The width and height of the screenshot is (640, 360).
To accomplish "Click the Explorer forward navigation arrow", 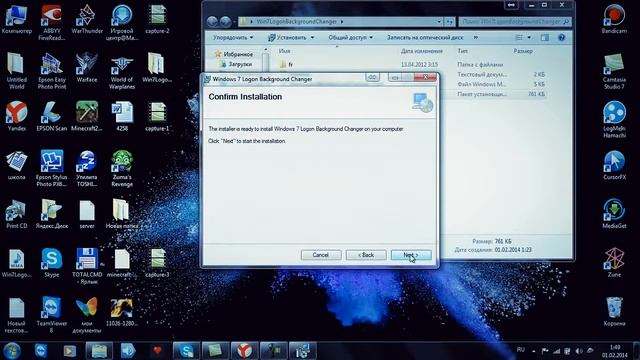I will (225, 21).
